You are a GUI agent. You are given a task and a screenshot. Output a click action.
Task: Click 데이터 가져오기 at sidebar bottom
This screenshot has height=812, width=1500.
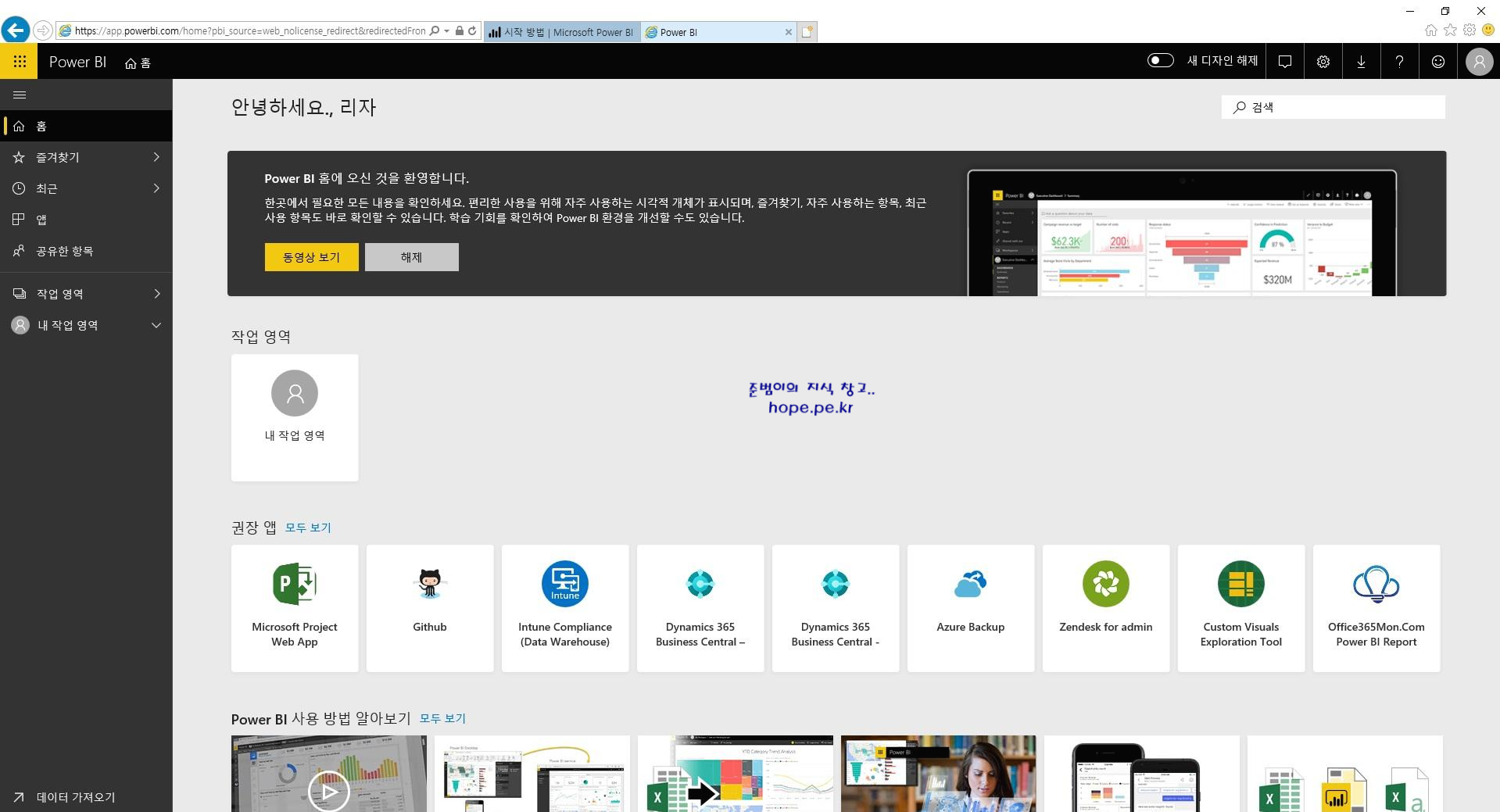click(86, 796)
